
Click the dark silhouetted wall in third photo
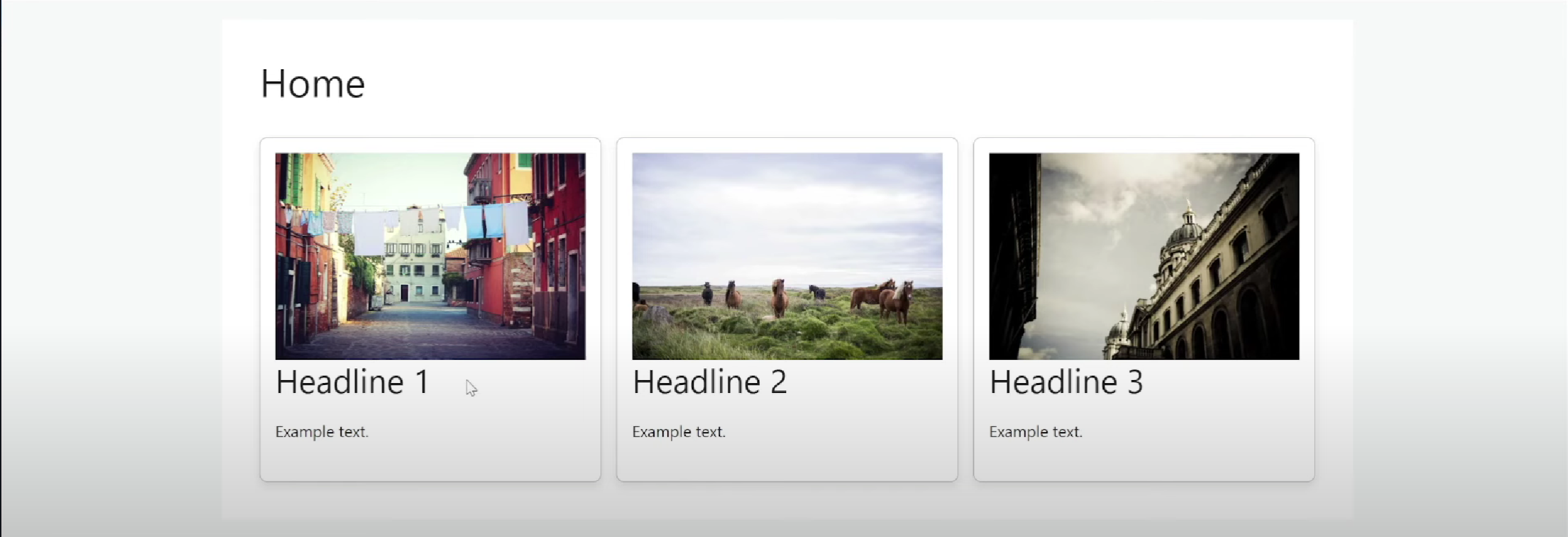1014,256
